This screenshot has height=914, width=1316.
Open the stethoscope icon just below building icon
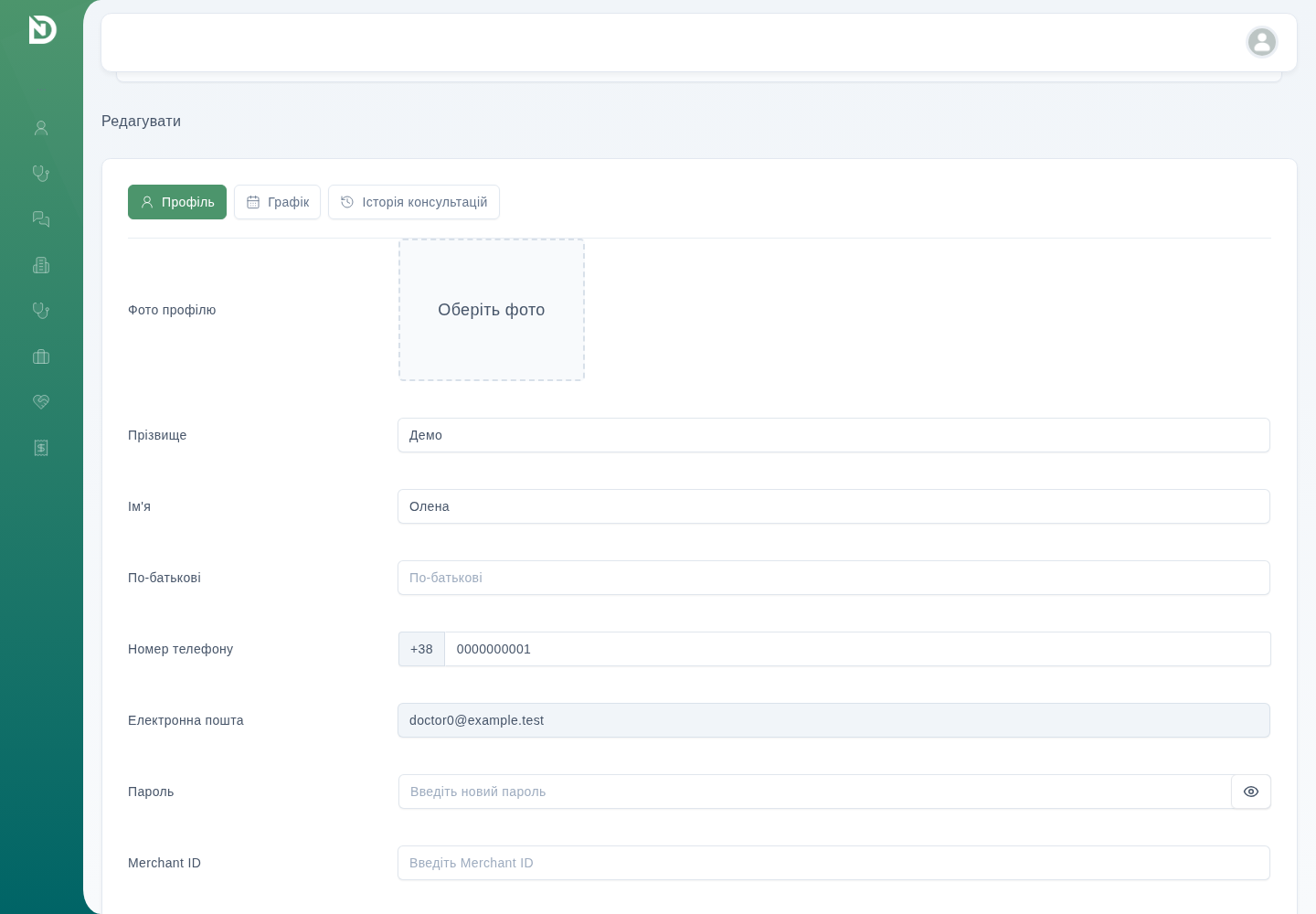41,311
